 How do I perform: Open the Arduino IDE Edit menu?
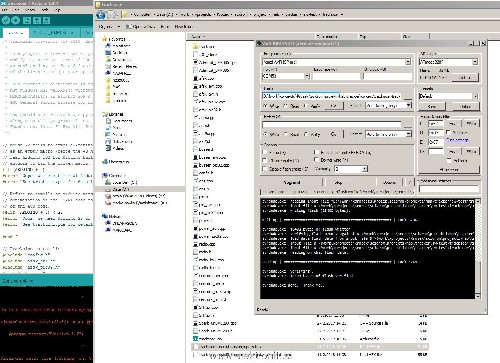tap(17, 10)
